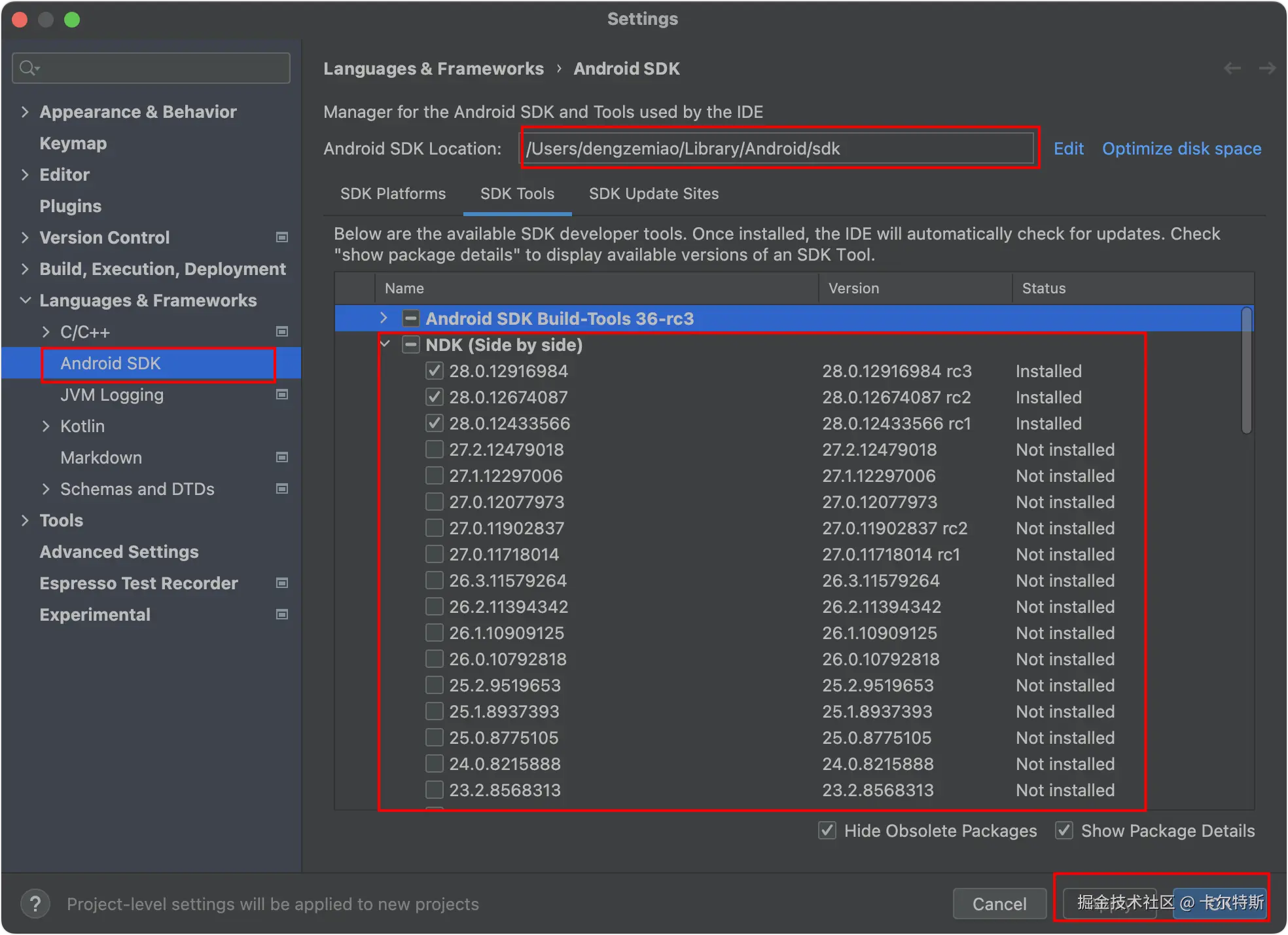This screenshot has width=1288, height=935.
Task: Switch to the SDK Platforms tab
Action: pyautogui.click(x=393, y=194)
